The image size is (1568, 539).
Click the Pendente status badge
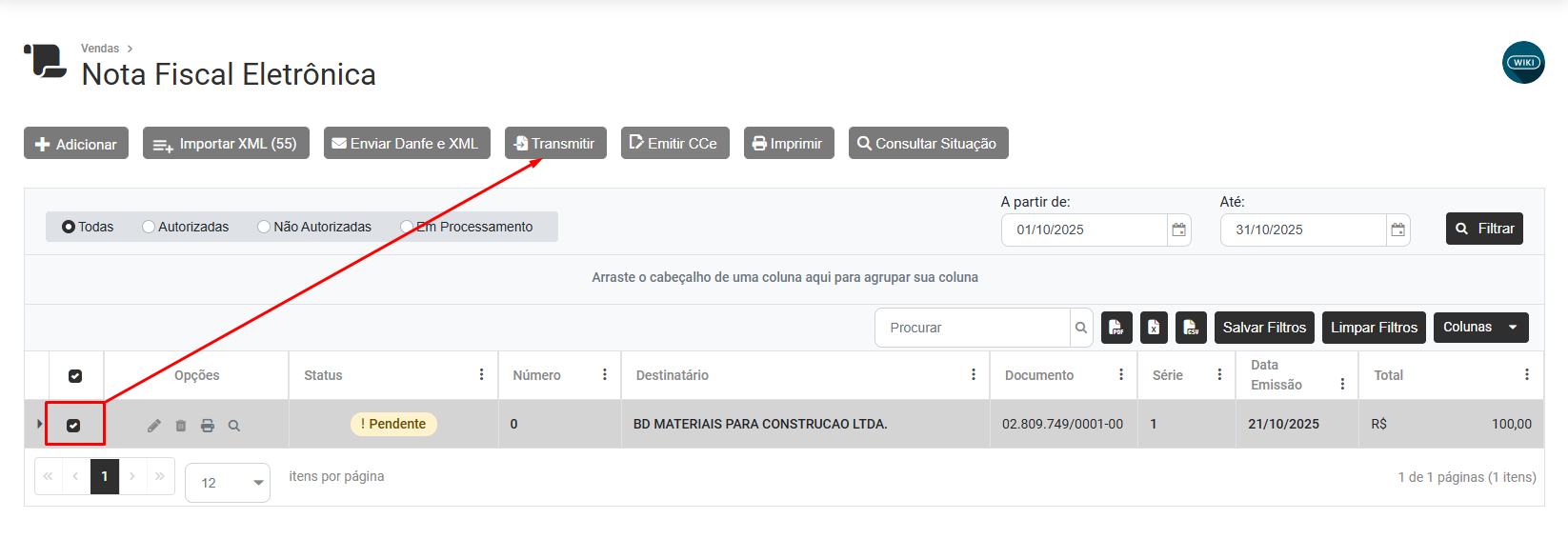pos(393,424)
